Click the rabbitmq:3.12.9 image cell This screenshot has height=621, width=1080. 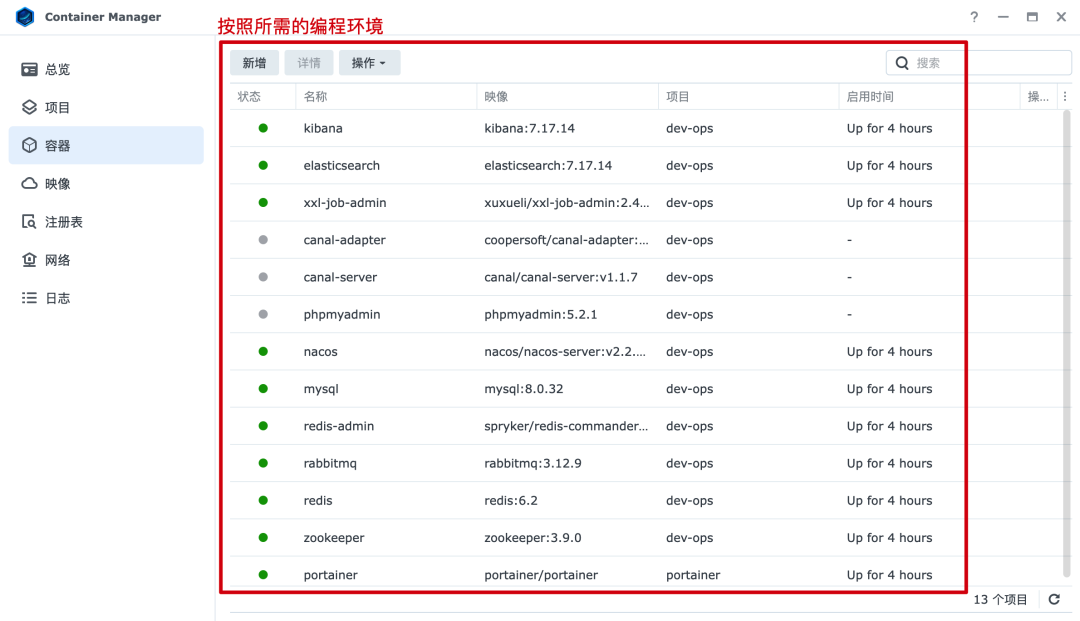coord(532,463)
